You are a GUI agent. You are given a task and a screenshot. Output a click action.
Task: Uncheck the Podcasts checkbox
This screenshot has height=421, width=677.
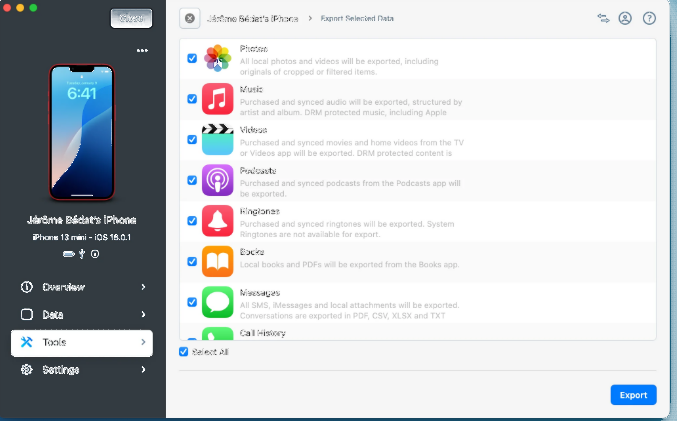(192, 180)
